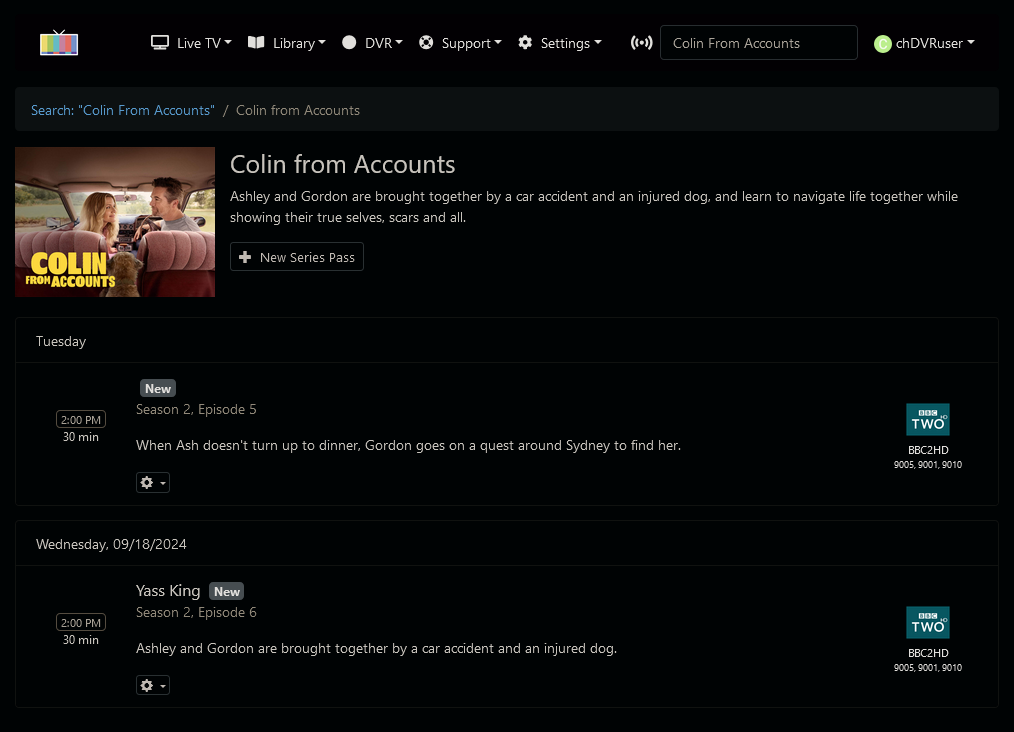
Task: Follow the Search "Colin From Accounts" breadcrumb link
Action: pos(122,110)
